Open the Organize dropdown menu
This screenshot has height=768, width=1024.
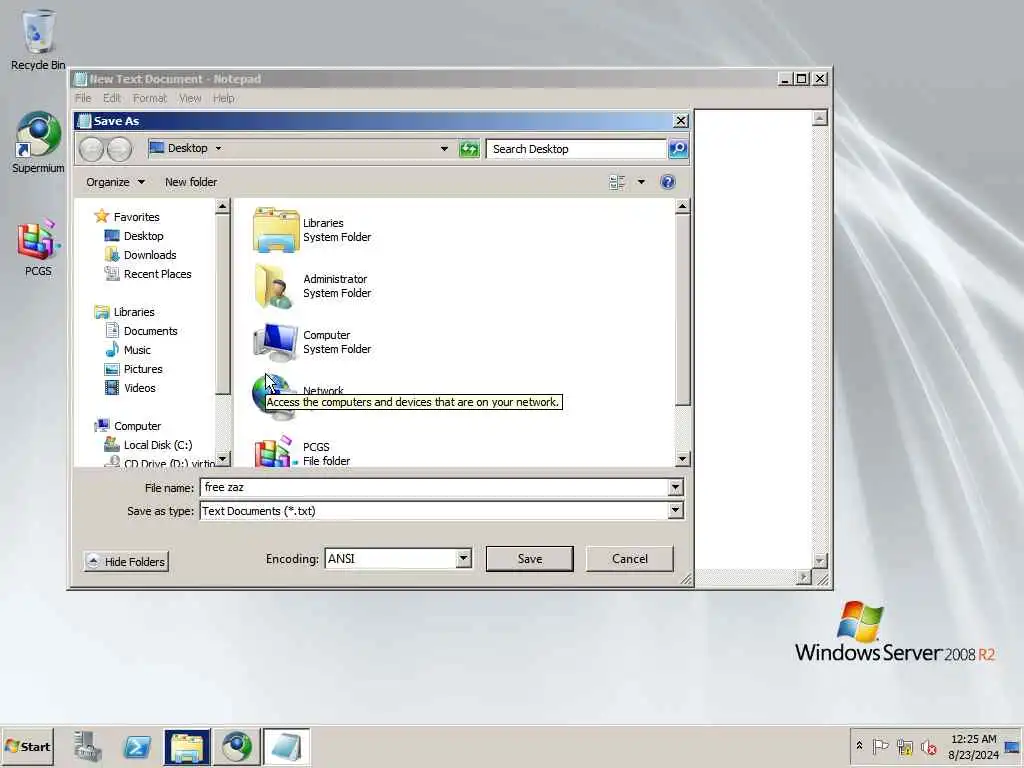[115, 182]
